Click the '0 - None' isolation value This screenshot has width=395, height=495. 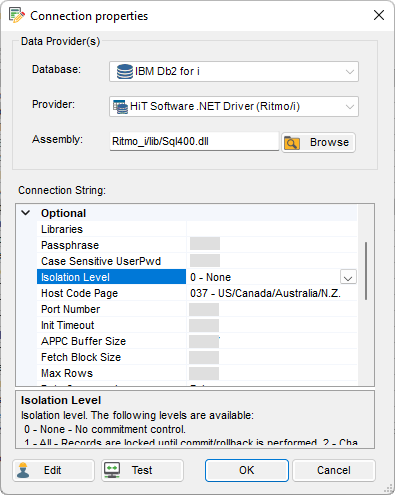(210, 277)
